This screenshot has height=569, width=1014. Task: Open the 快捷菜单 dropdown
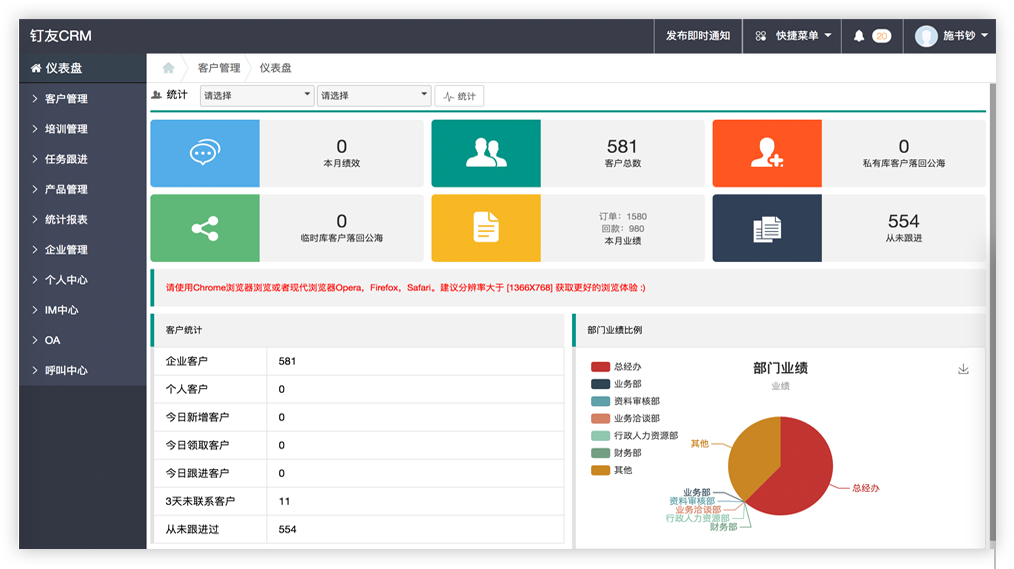pyautogui.click(x=792, y=36)
